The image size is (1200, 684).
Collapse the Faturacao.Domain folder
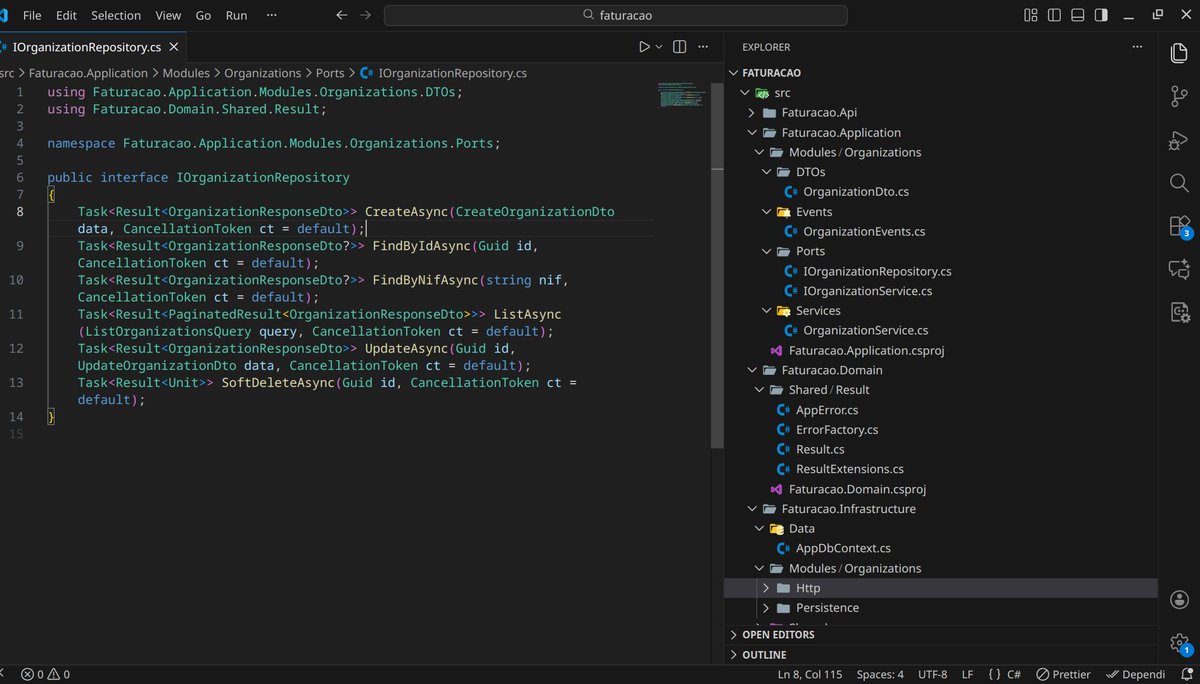pos(752,370)
